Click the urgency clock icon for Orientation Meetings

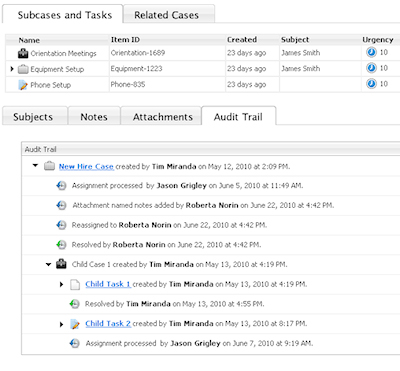pos(371,52)
